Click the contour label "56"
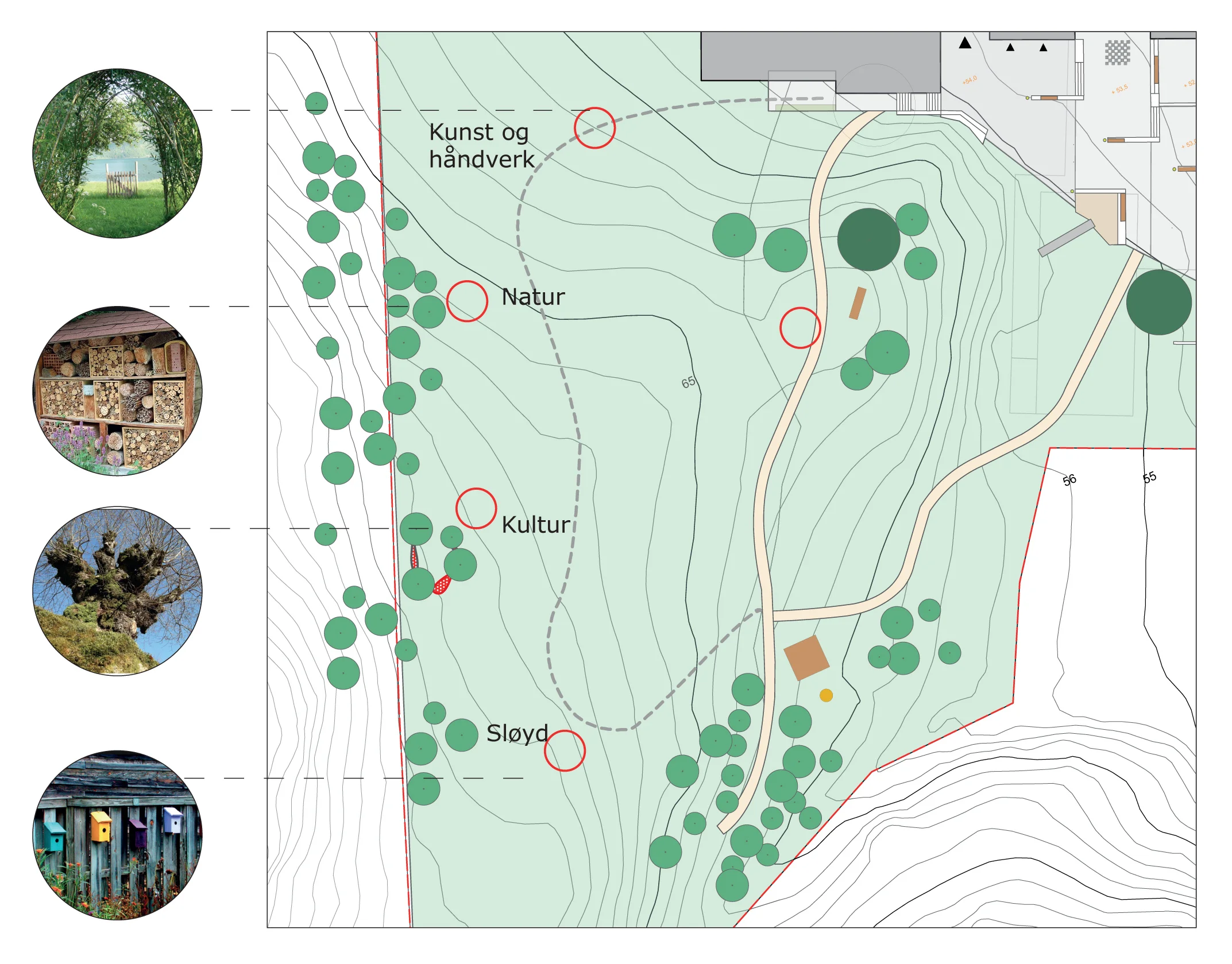 (x=1069, y=480)
